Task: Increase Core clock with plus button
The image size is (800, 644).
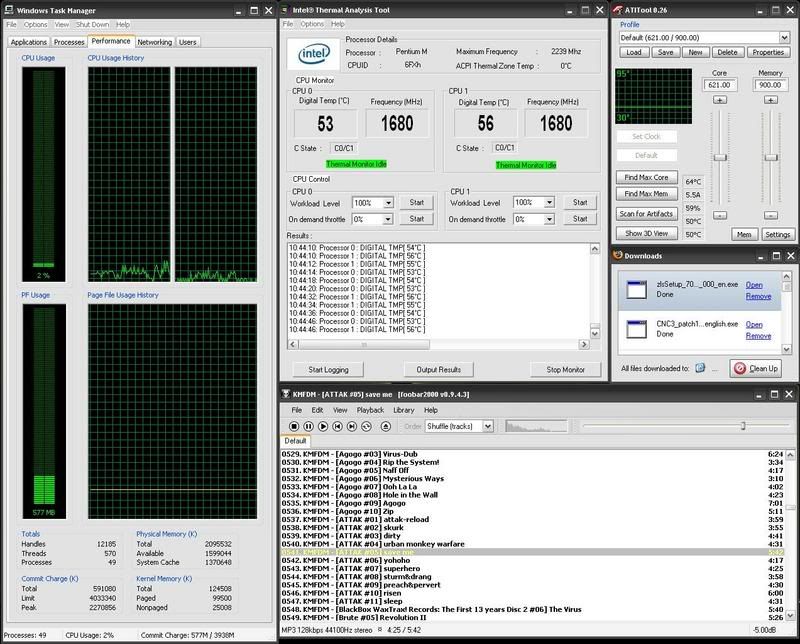Action: click(719, 100)
